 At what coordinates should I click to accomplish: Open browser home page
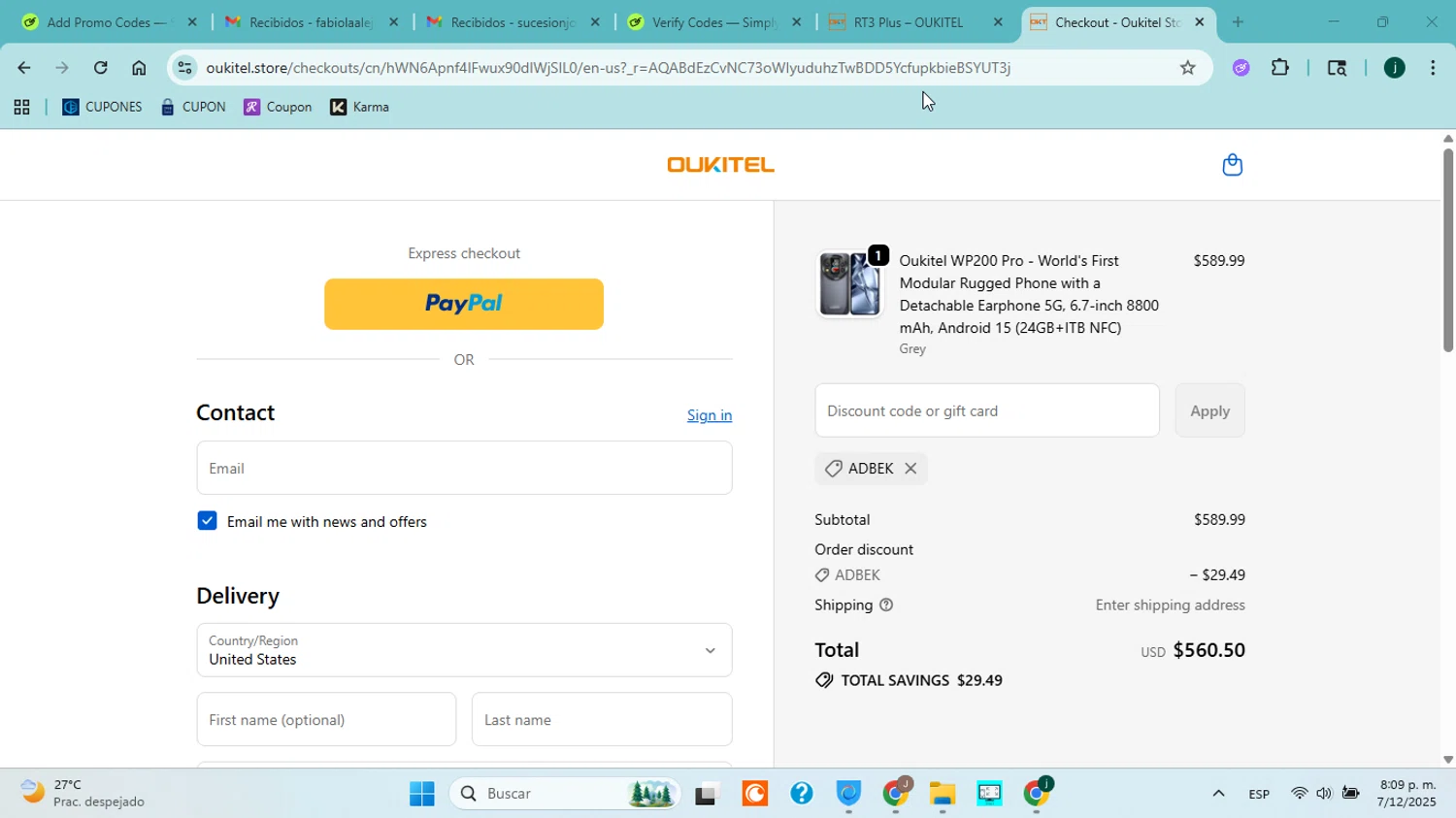tap(139, 68)
